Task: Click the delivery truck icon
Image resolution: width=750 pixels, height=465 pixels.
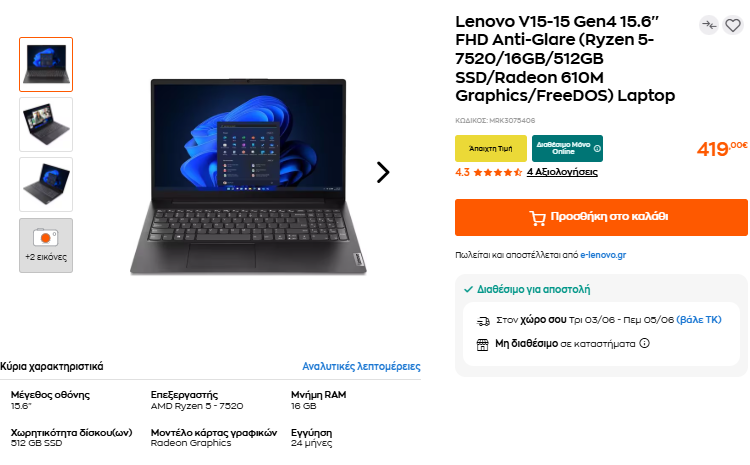Action: click(x=483, y=321)
